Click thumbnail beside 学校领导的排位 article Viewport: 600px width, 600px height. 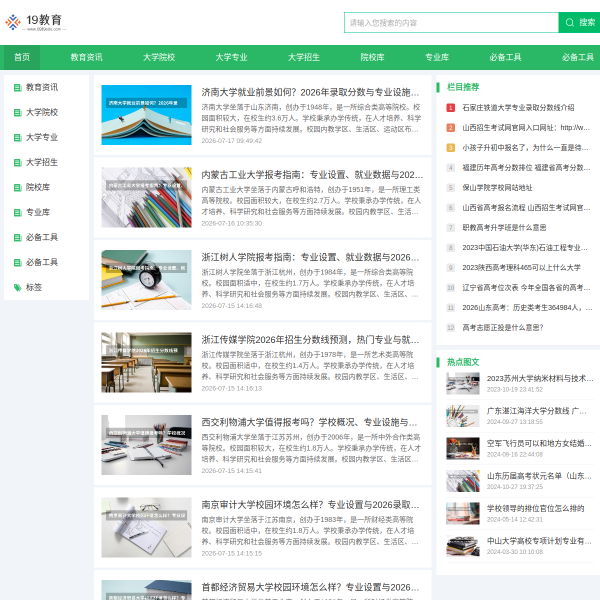pyautogui.click(x=463, y=513)
